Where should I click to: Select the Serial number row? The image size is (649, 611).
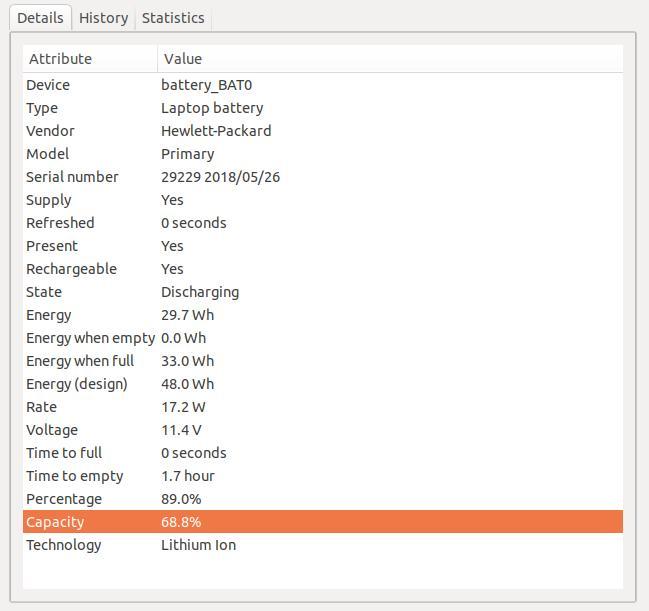coord(323,177)
